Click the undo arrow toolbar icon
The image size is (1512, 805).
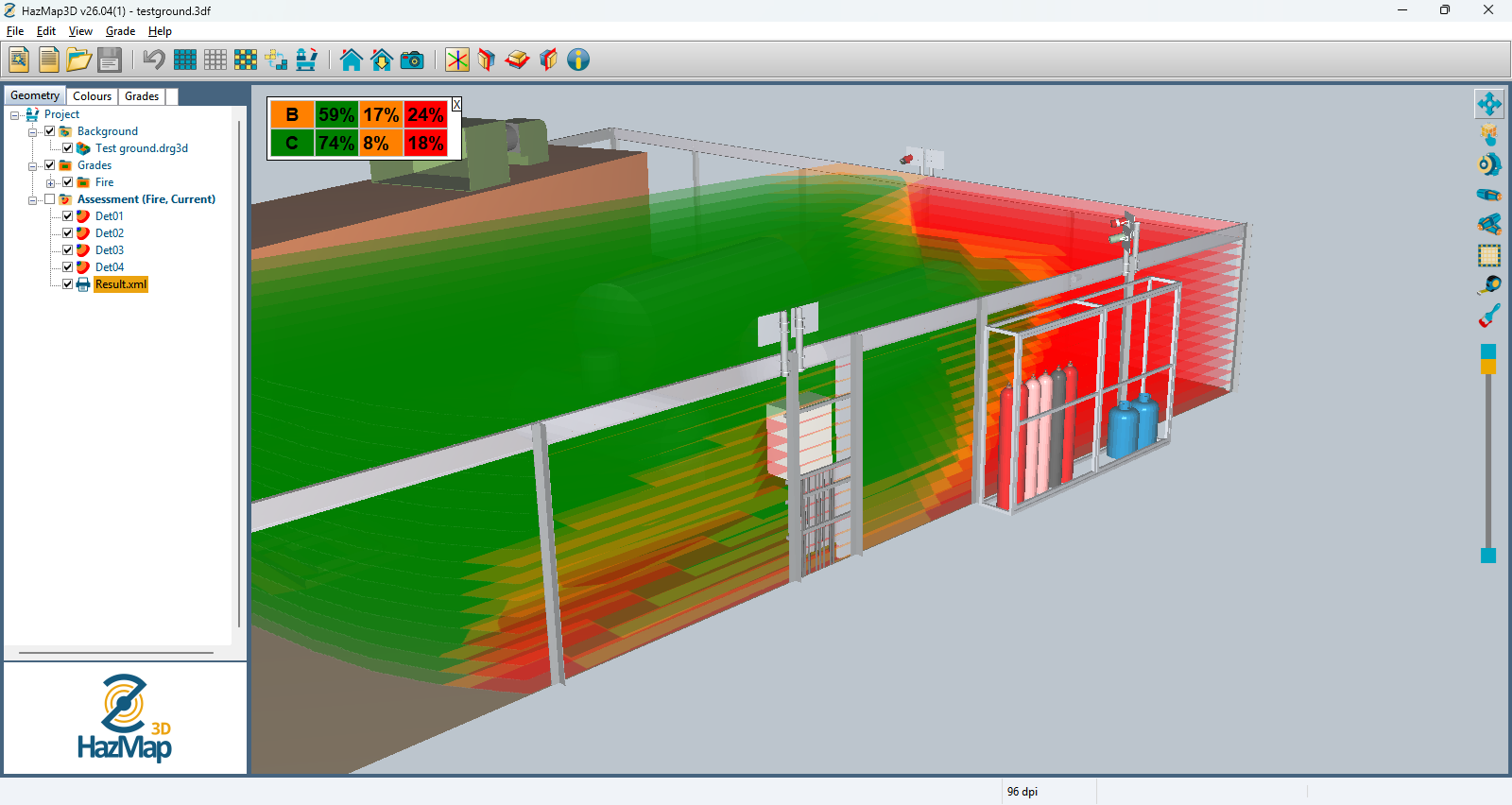pyautogui.click(x=154, y=60)
